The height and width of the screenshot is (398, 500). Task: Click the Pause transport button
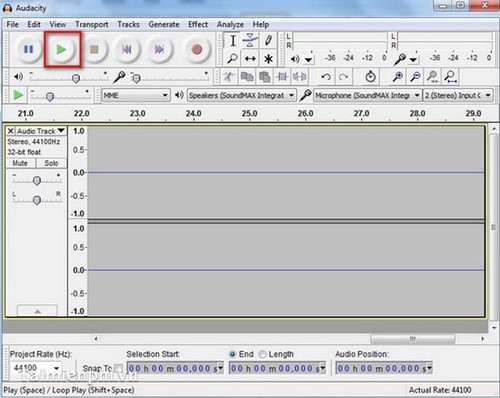pyautogui.click(x=29, y=50)
